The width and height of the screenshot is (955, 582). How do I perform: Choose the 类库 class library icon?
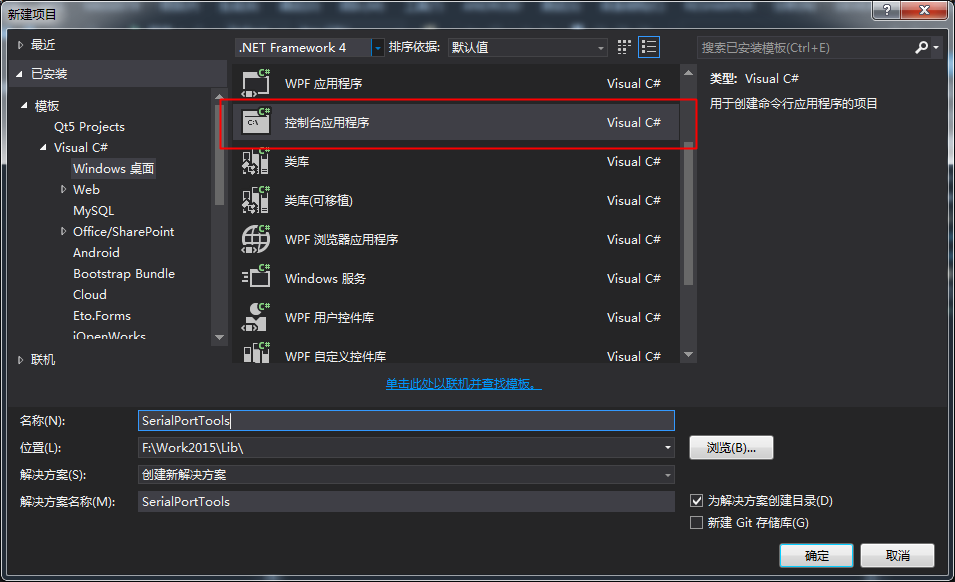coord(256,161)
